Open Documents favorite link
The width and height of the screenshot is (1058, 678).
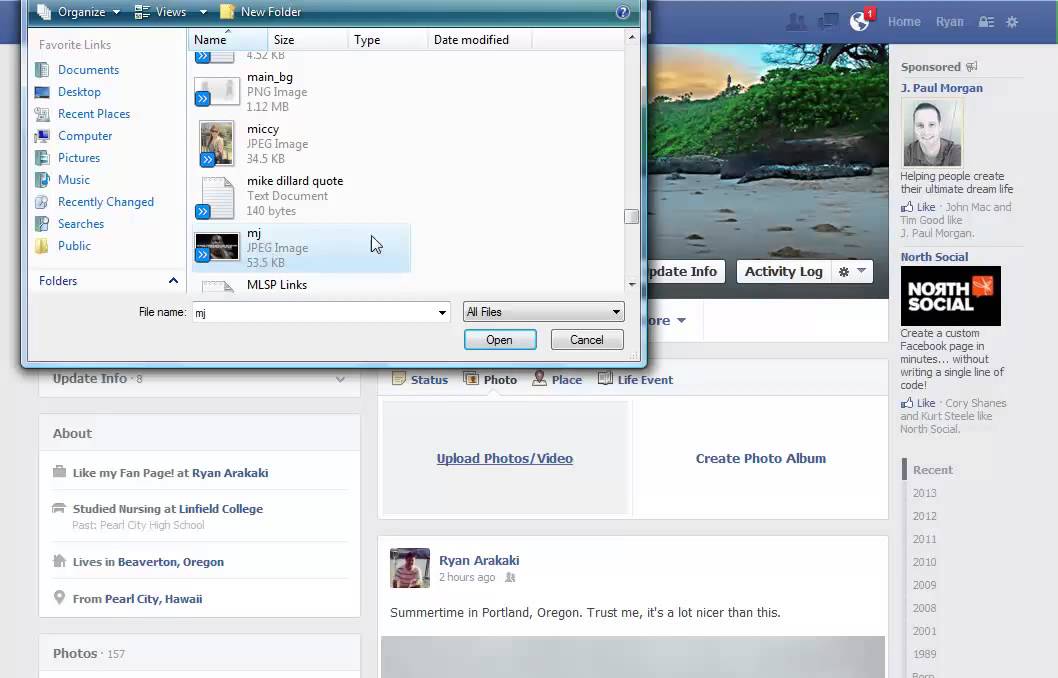pyautogui.click(x=88, y=69)
